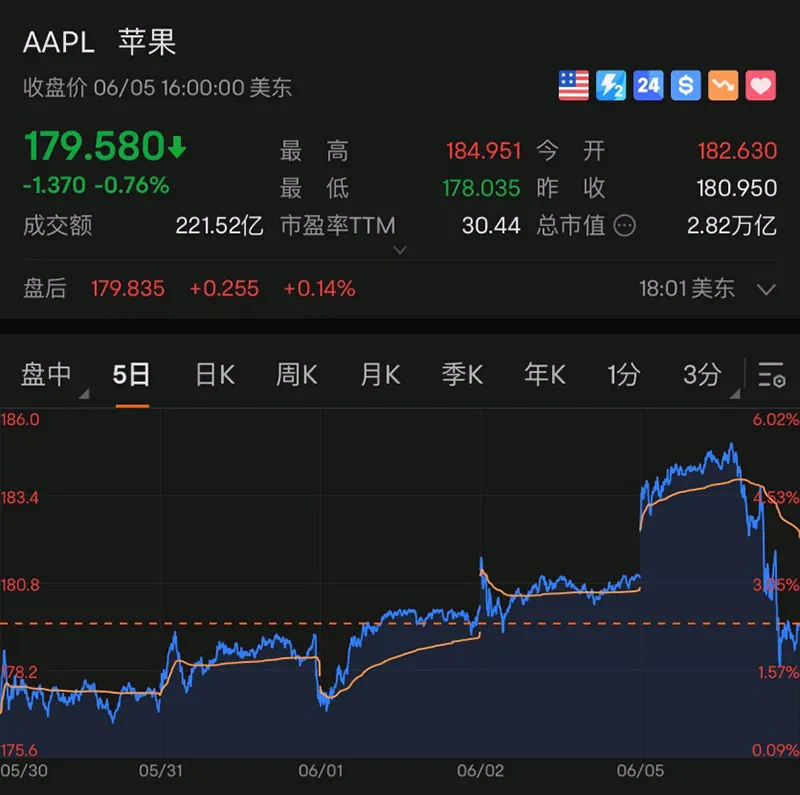Tap the orange downtrend chart icon
800x795 pixels.
(723, 85)
